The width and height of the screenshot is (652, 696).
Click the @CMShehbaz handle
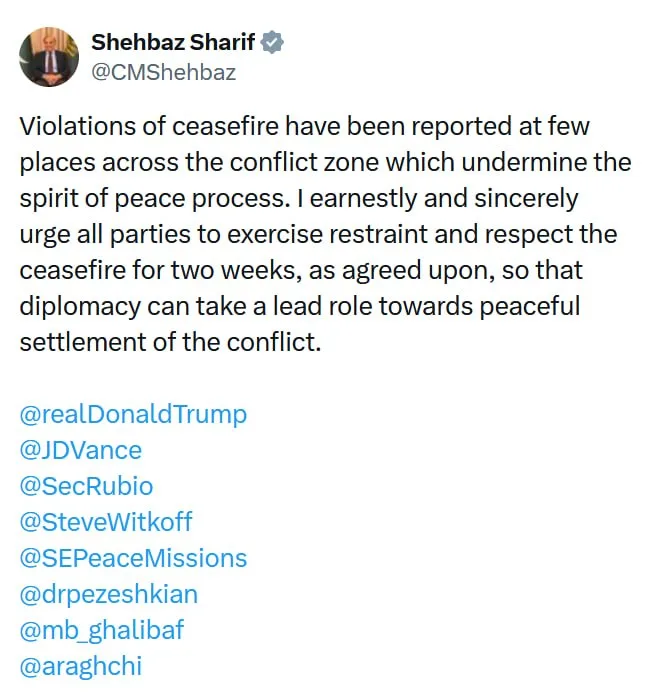tap(163, 72)
